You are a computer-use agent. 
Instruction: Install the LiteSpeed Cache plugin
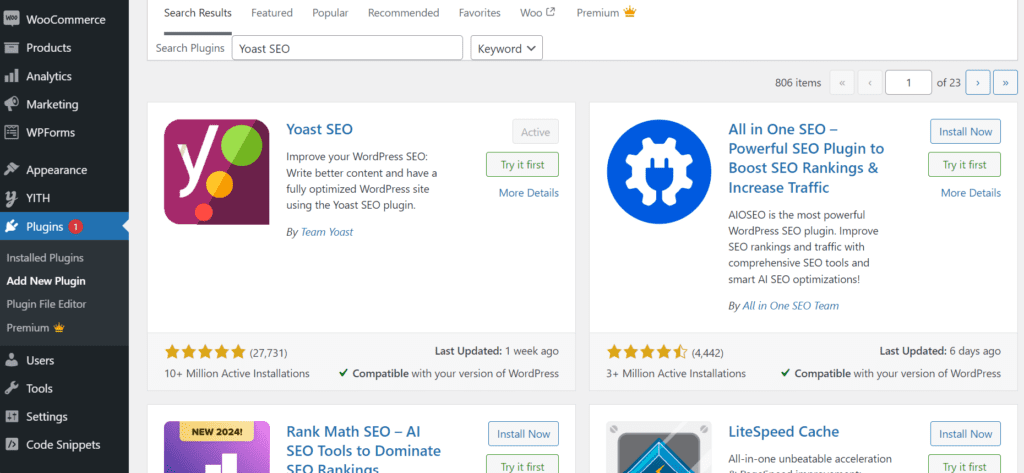tap(965, 434)
